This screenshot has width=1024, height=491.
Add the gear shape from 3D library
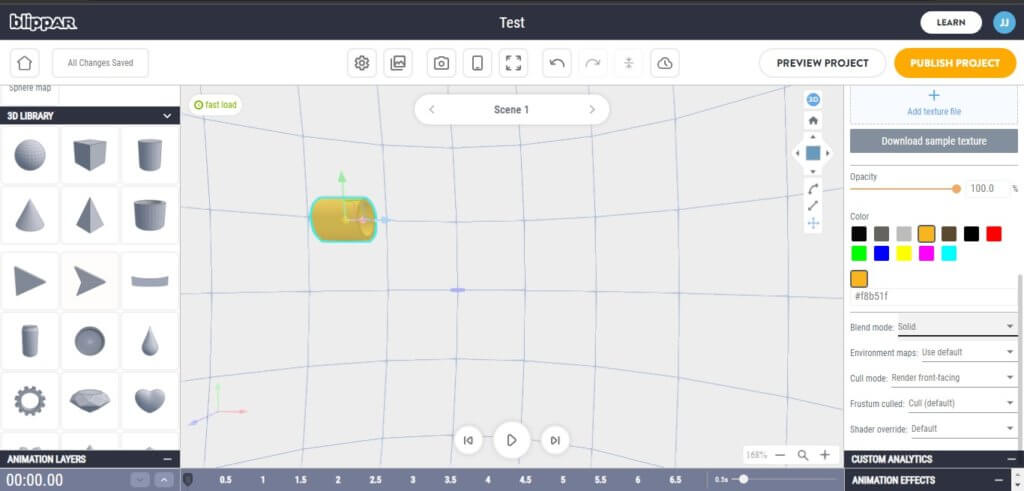pos(29,400)
